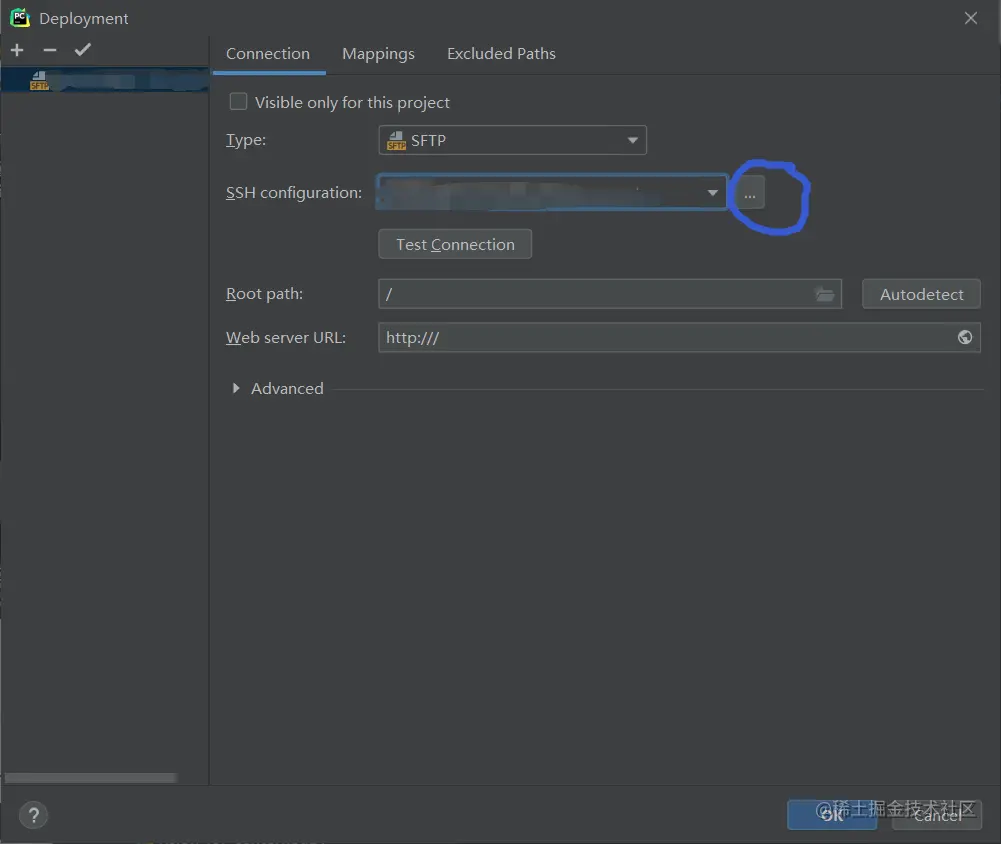The width and height of the screenshot is (1001, 844).
Task: Add a new deployment server
Action: click(17, 50)
